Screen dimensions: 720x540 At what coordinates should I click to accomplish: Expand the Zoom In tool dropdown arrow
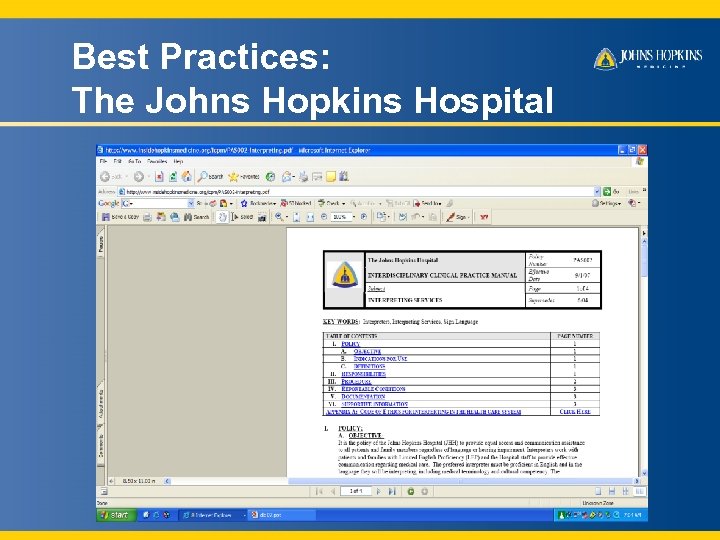point(287,217)
